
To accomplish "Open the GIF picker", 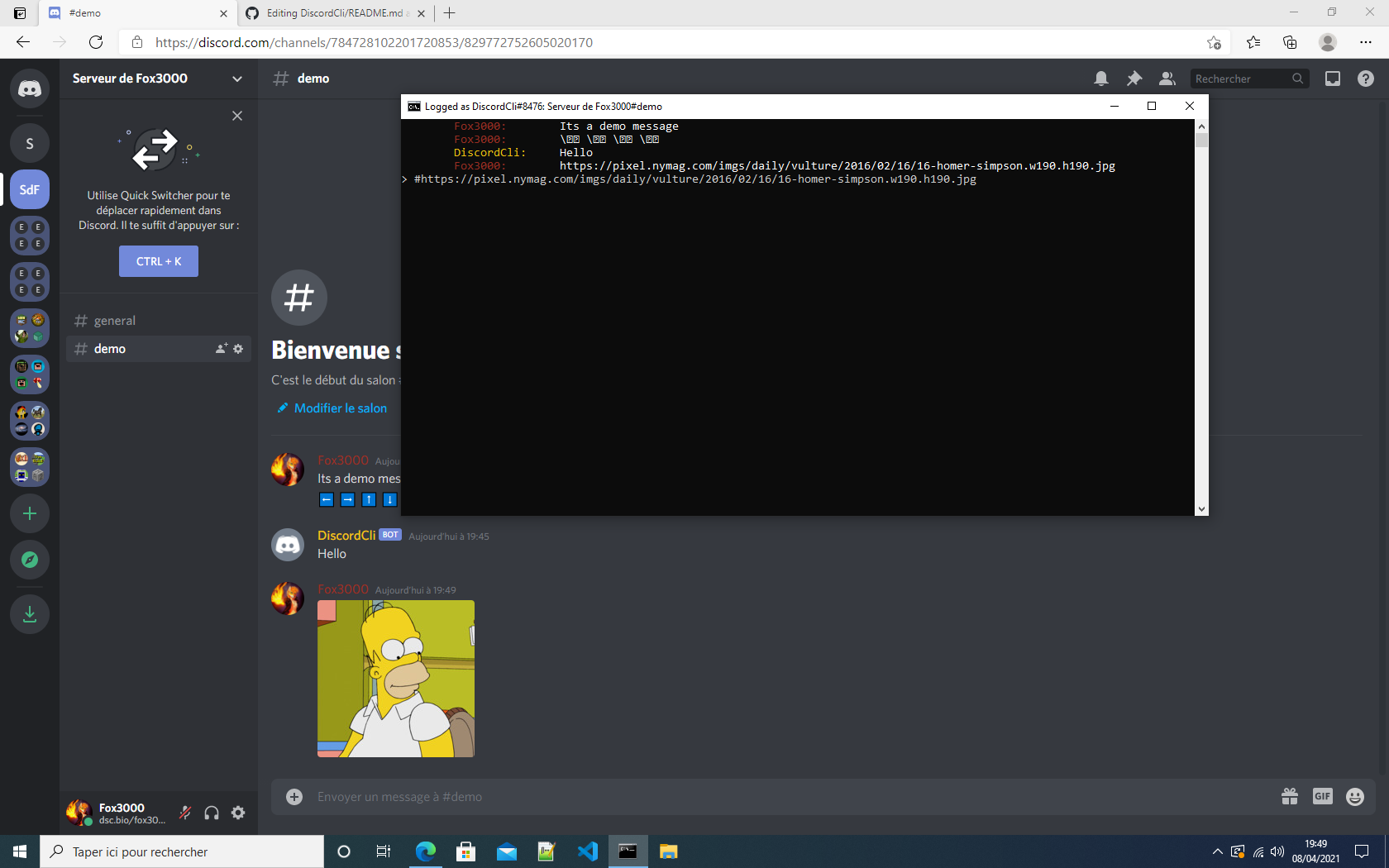I will pyautogui.click(x=1321, y=796).
